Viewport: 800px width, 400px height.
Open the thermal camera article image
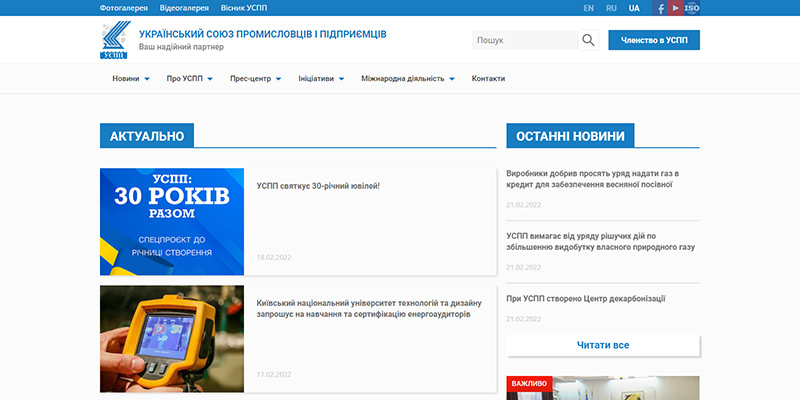pyautogui.click(x=172, y=339)
